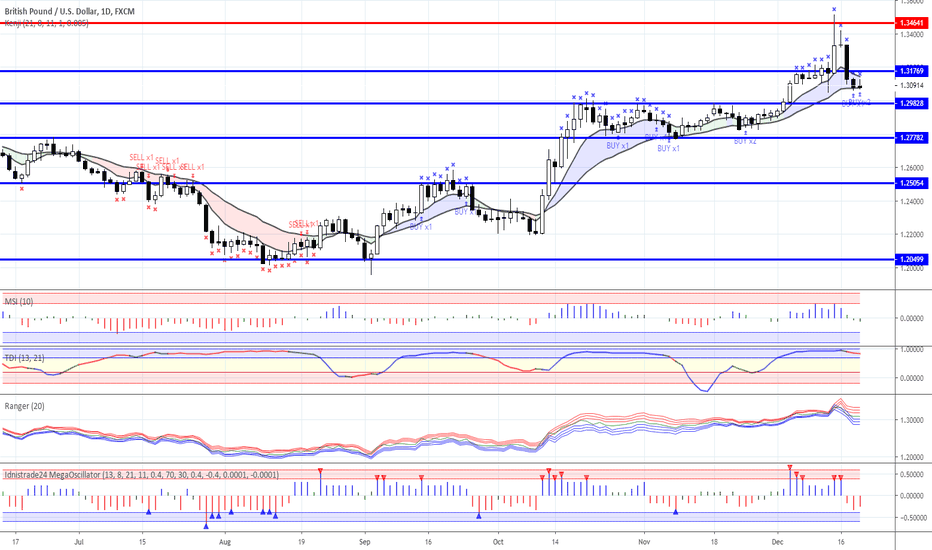Image resolution: width=932 pixels, height=550 pixels.
Task: Open the MSI (10) indicator legend
Action: [x=20, y=300]
